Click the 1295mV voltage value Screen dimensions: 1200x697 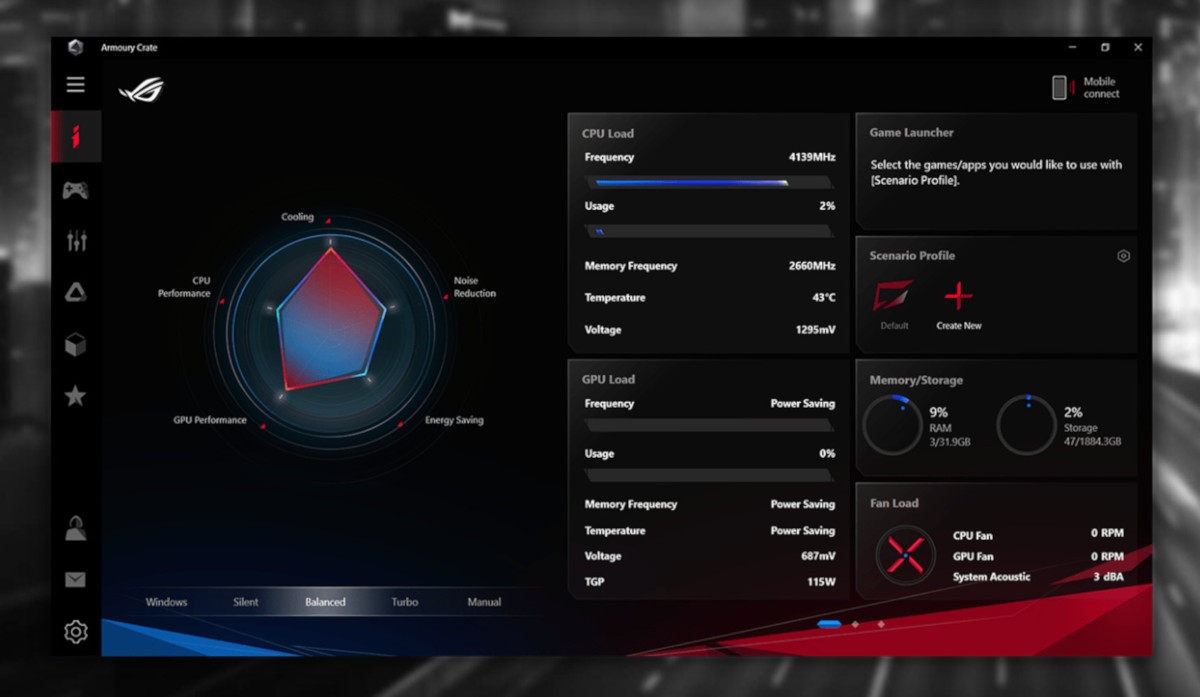point(815,330)
